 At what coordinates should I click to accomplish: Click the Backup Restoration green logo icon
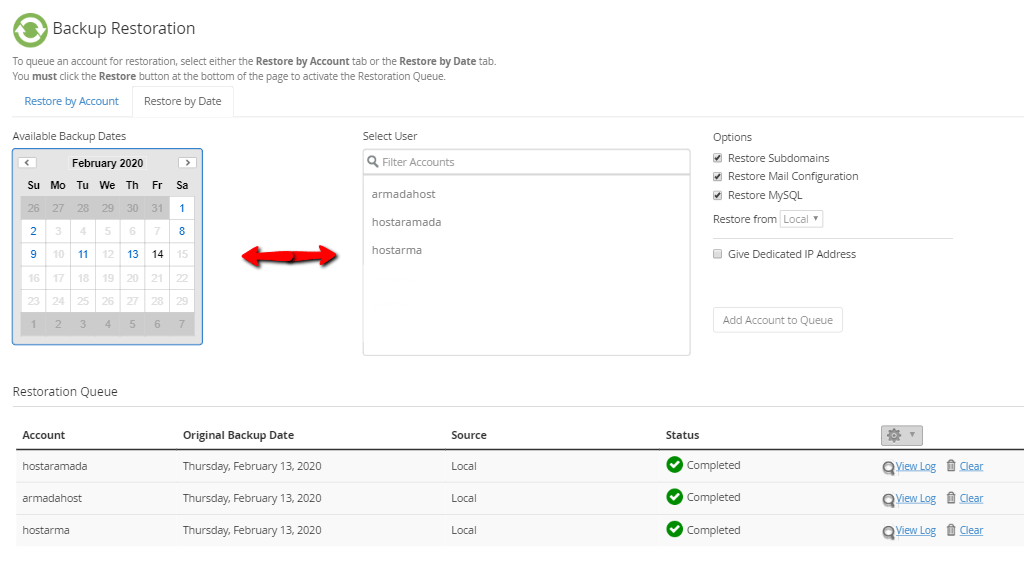30,30
